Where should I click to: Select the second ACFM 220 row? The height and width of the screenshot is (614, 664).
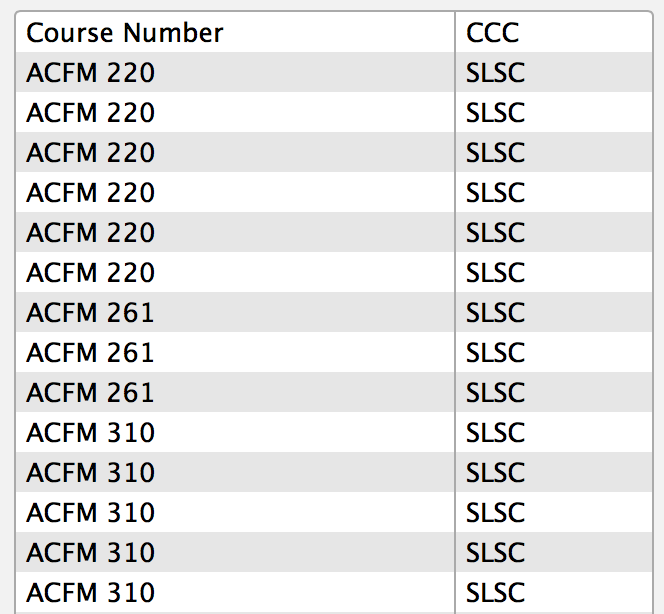pos(334,112)
